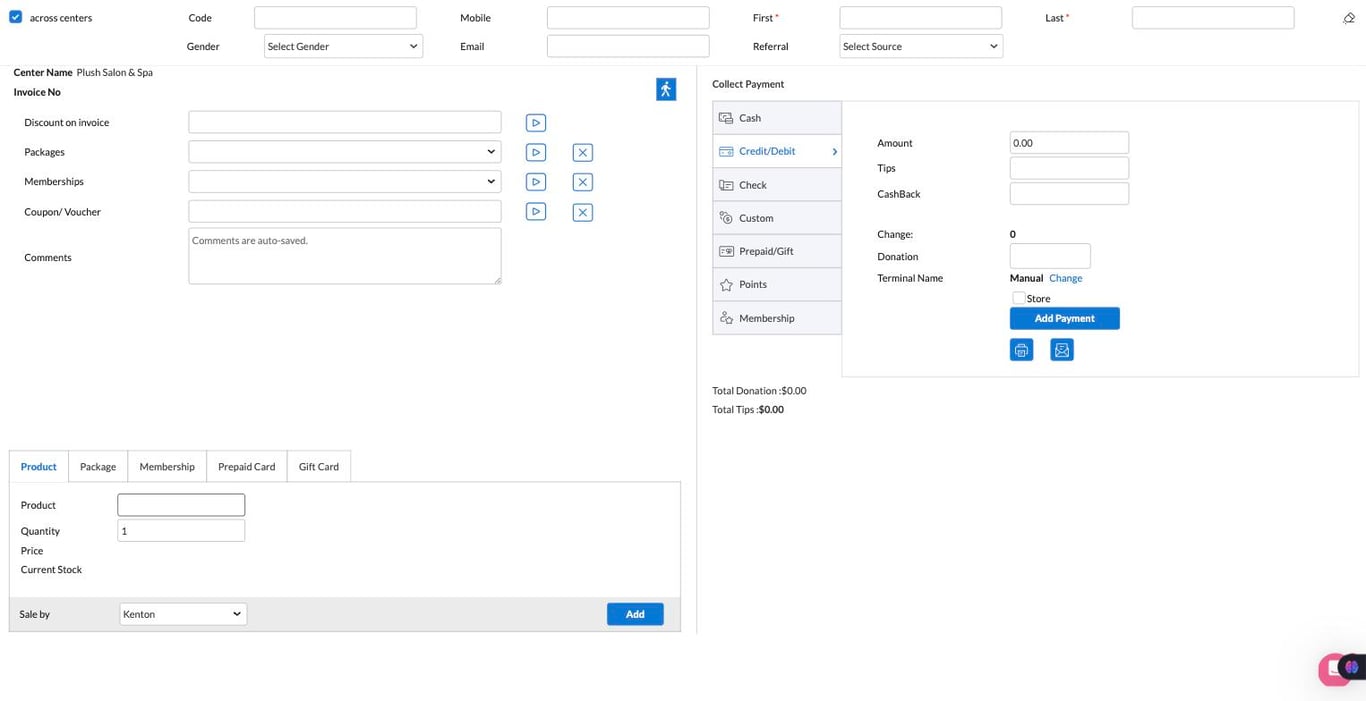Switch to the Package tab
This screenshot has height=701, width=1366.
[98, 467]
